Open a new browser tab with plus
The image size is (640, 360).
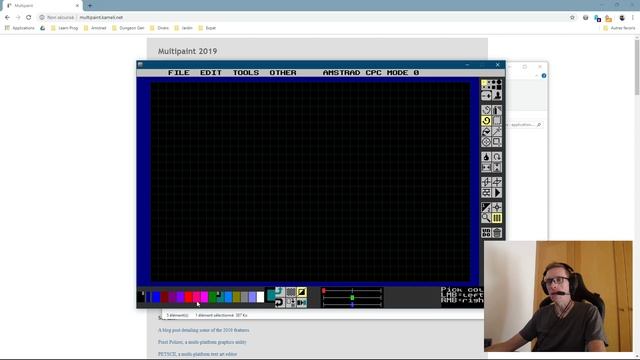[x=90, y=6]
